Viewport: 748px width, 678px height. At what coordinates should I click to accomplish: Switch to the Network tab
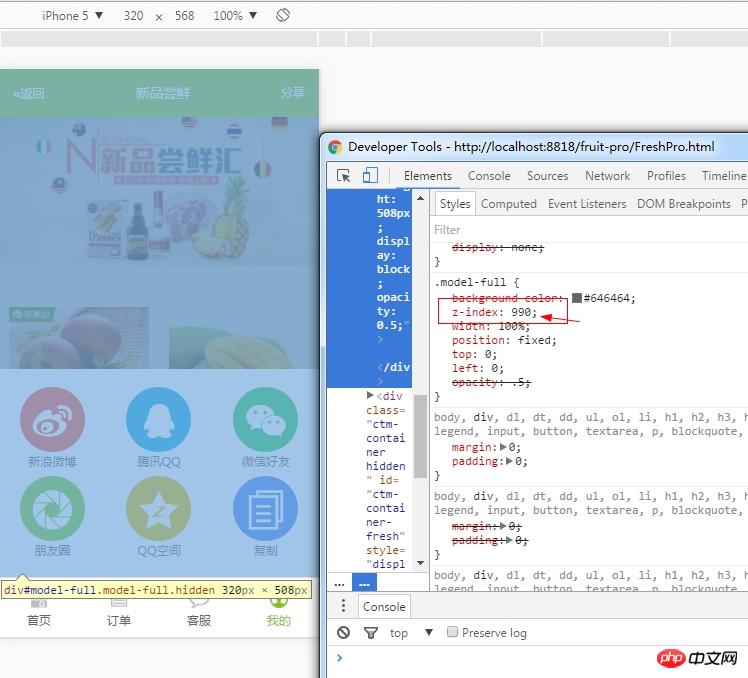607,176
